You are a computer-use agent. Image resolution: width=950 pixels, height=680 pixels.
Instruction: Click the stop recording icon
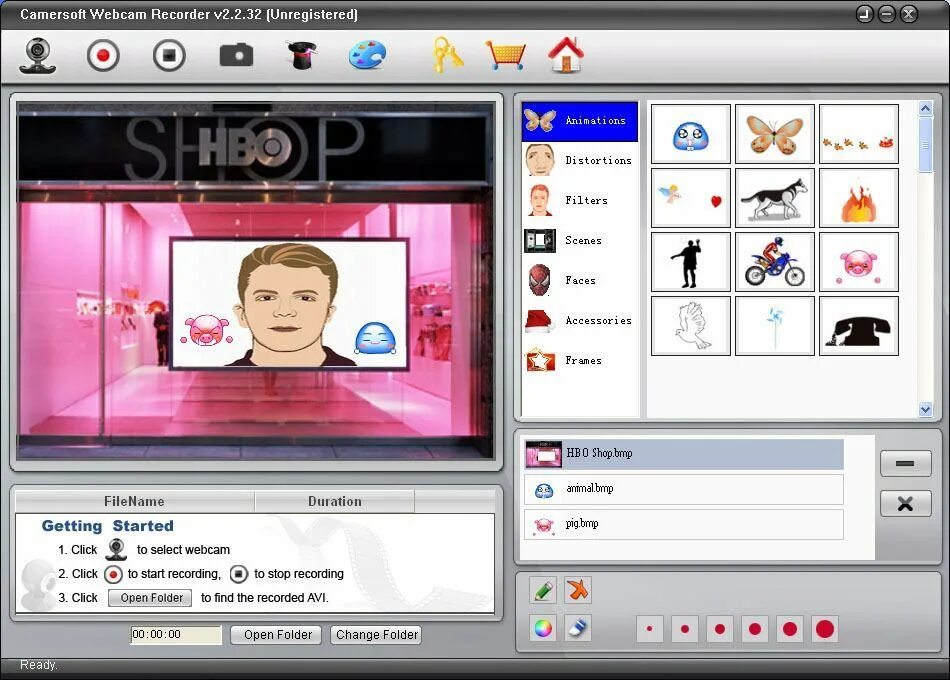168,55
